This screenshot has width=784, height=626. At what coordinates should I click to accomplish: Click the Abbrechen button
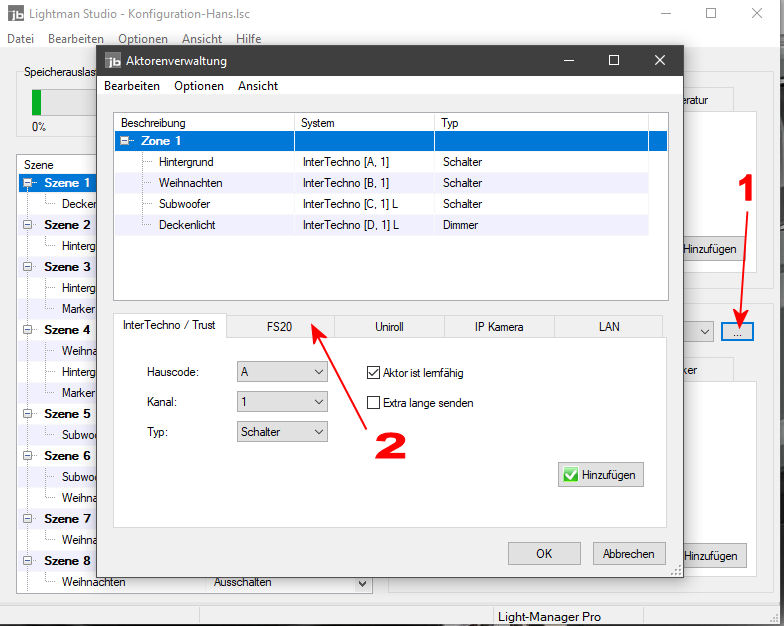(629, 553)
